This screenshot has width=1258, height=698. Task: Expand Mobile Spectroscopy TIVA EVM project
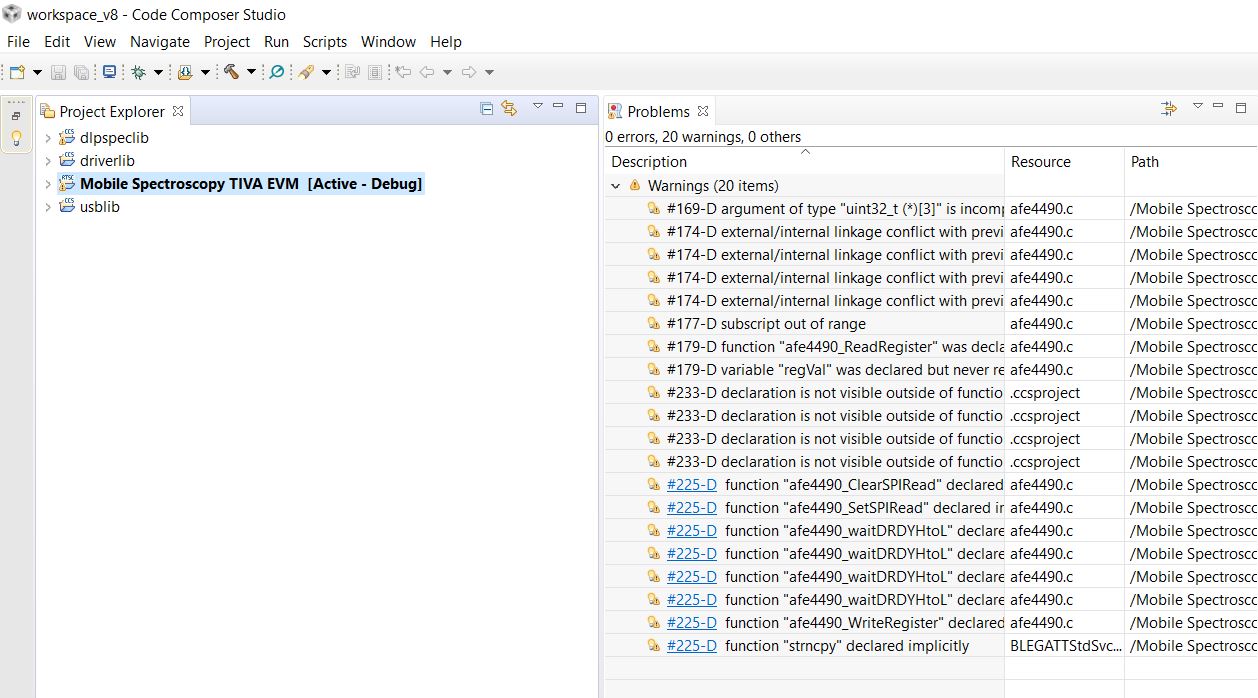point(48,184)
